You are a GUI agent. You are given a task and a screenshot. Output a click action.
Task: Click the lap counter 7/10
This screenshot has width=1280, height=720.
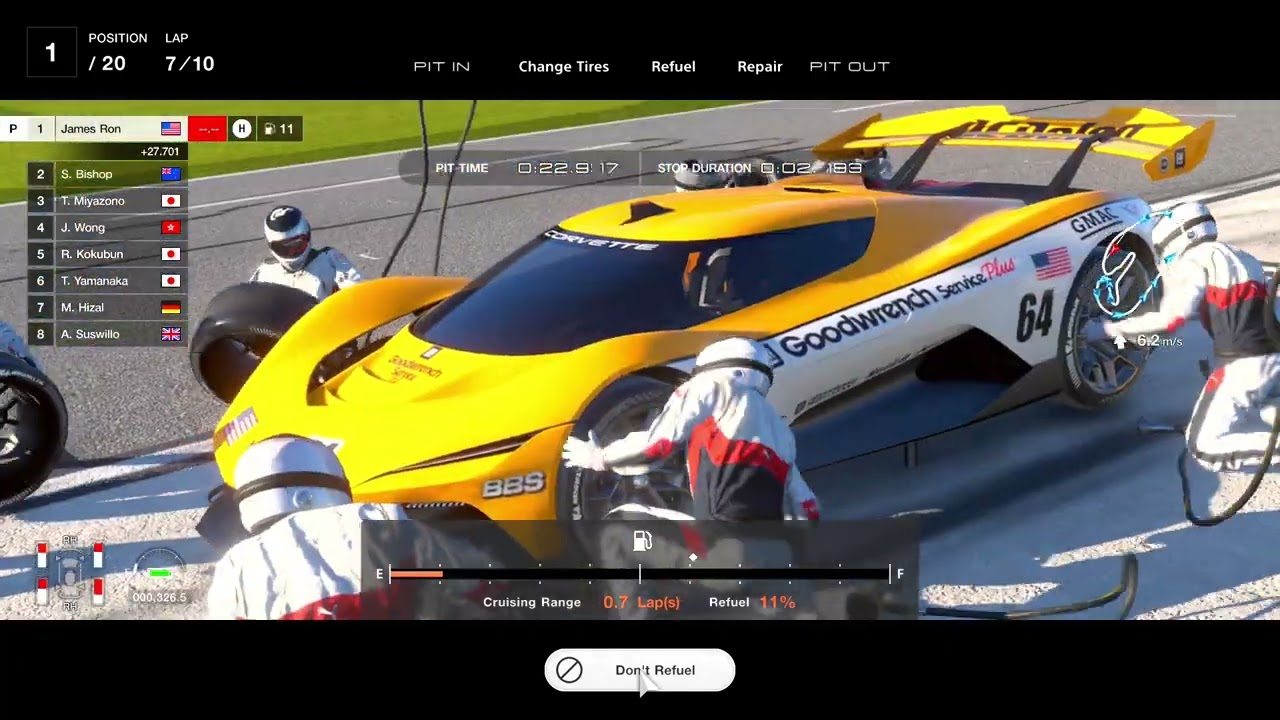[x=190, y=64]
